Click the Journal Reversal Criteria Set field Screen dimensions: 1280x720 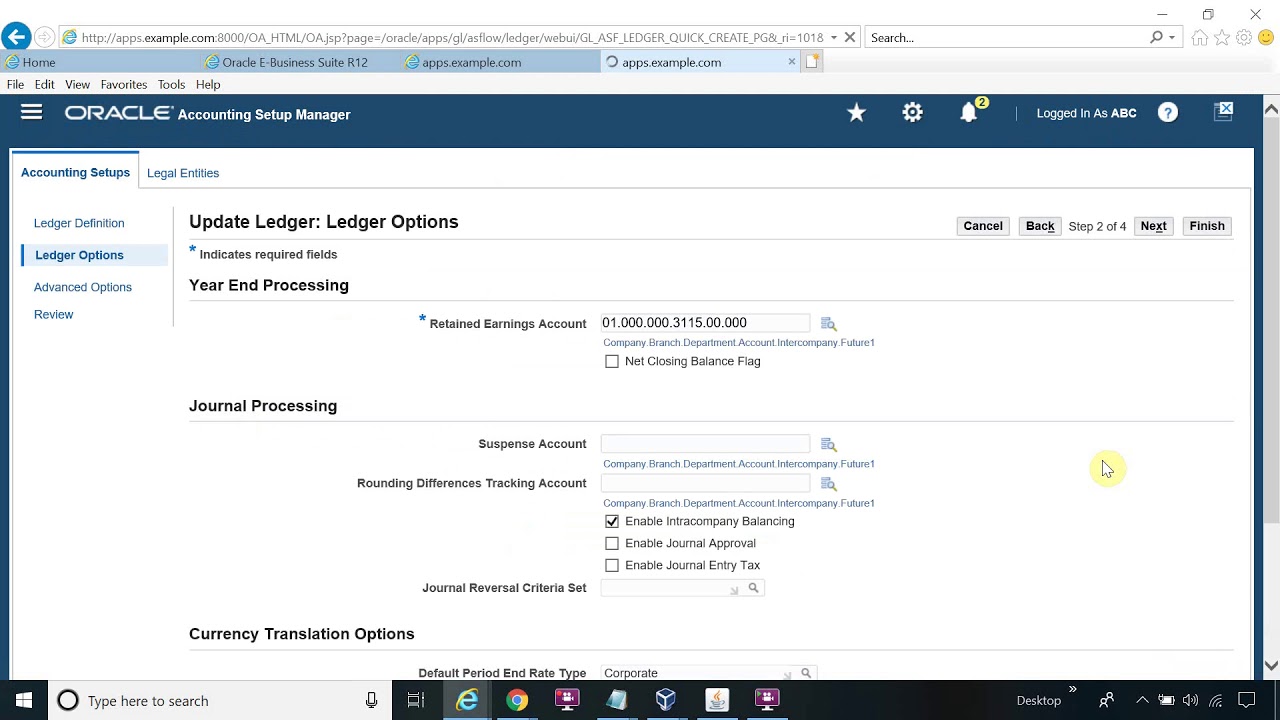[x=672, y=588]
